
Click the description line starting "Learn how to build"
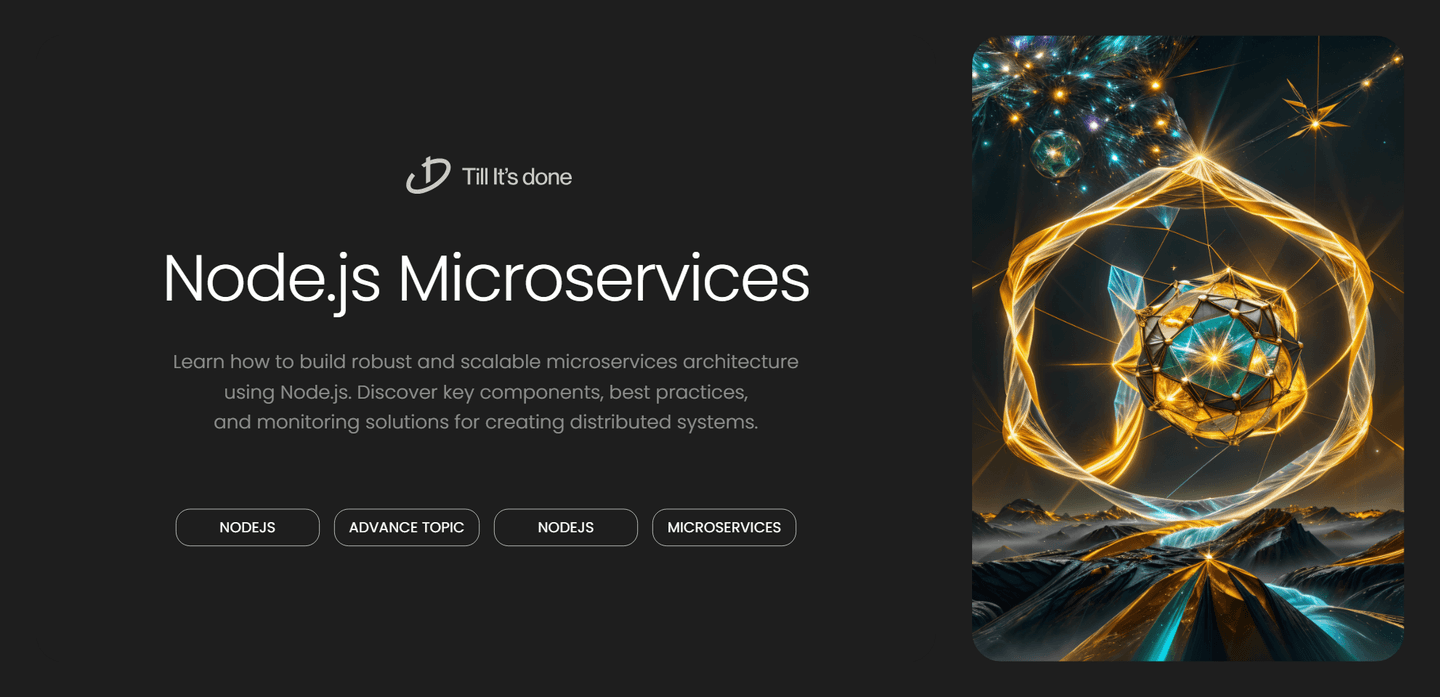click(x=485, y=361)
